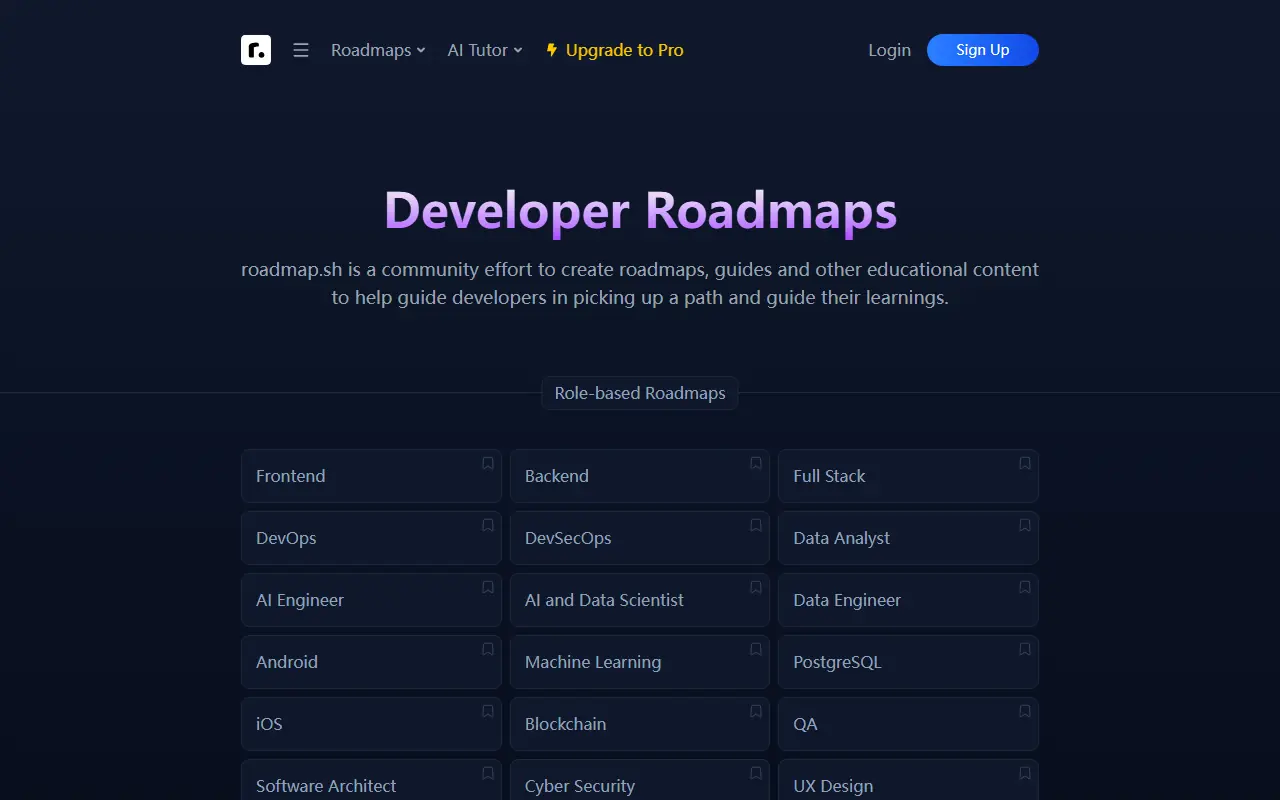Open the roadmap.sh logo home link

coord(256,50)
